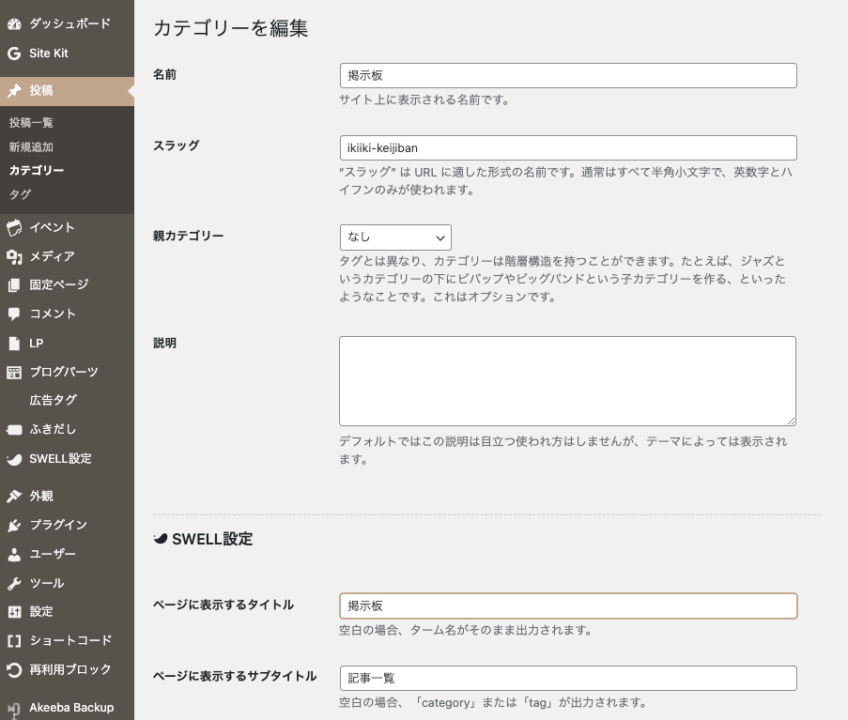Click the LP document icon
This screenshot has width=848, height=720.
click(14, 343)
